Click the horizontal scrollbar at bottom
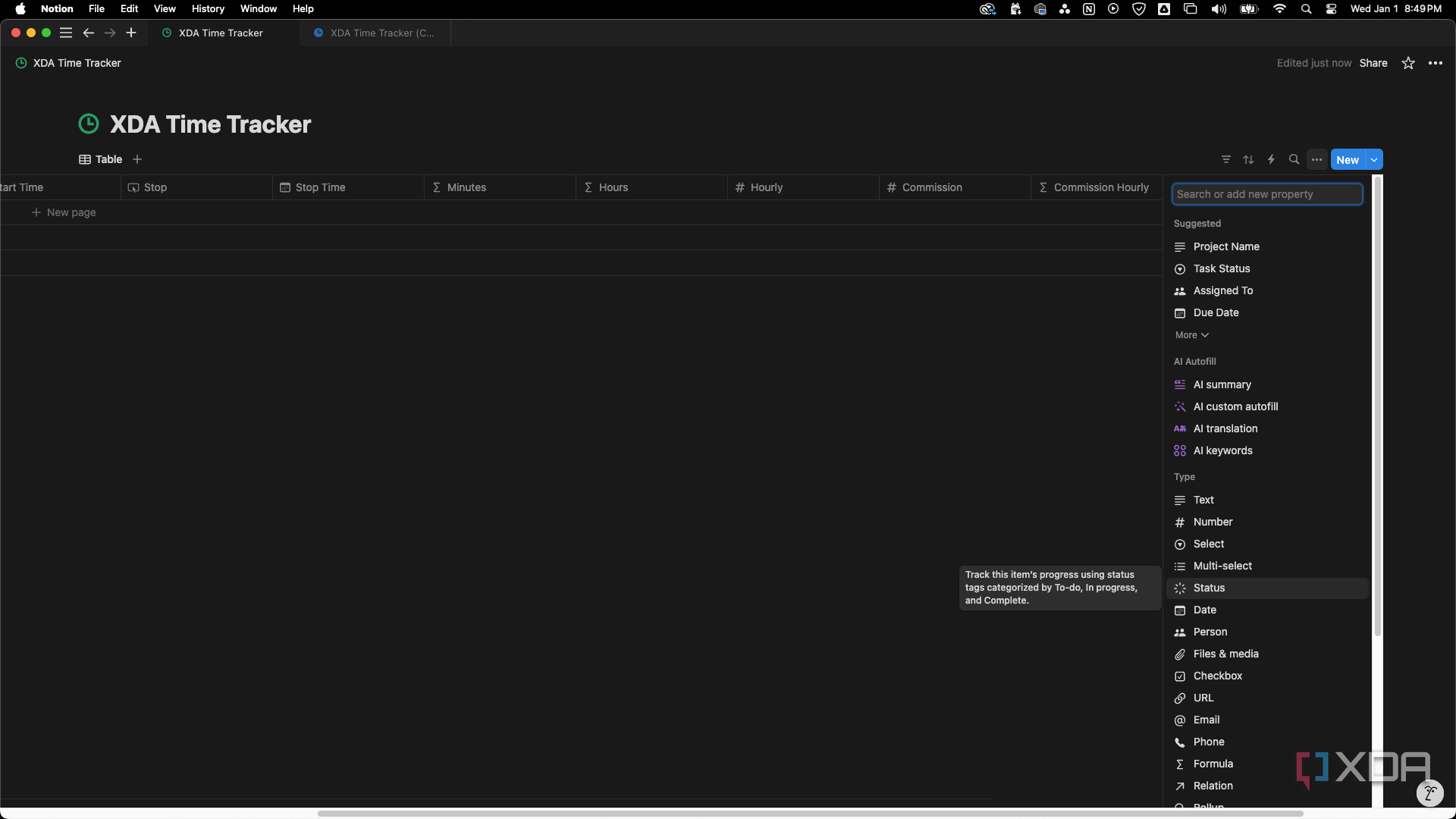This screenshot has height=819, width=1456. 810,813
